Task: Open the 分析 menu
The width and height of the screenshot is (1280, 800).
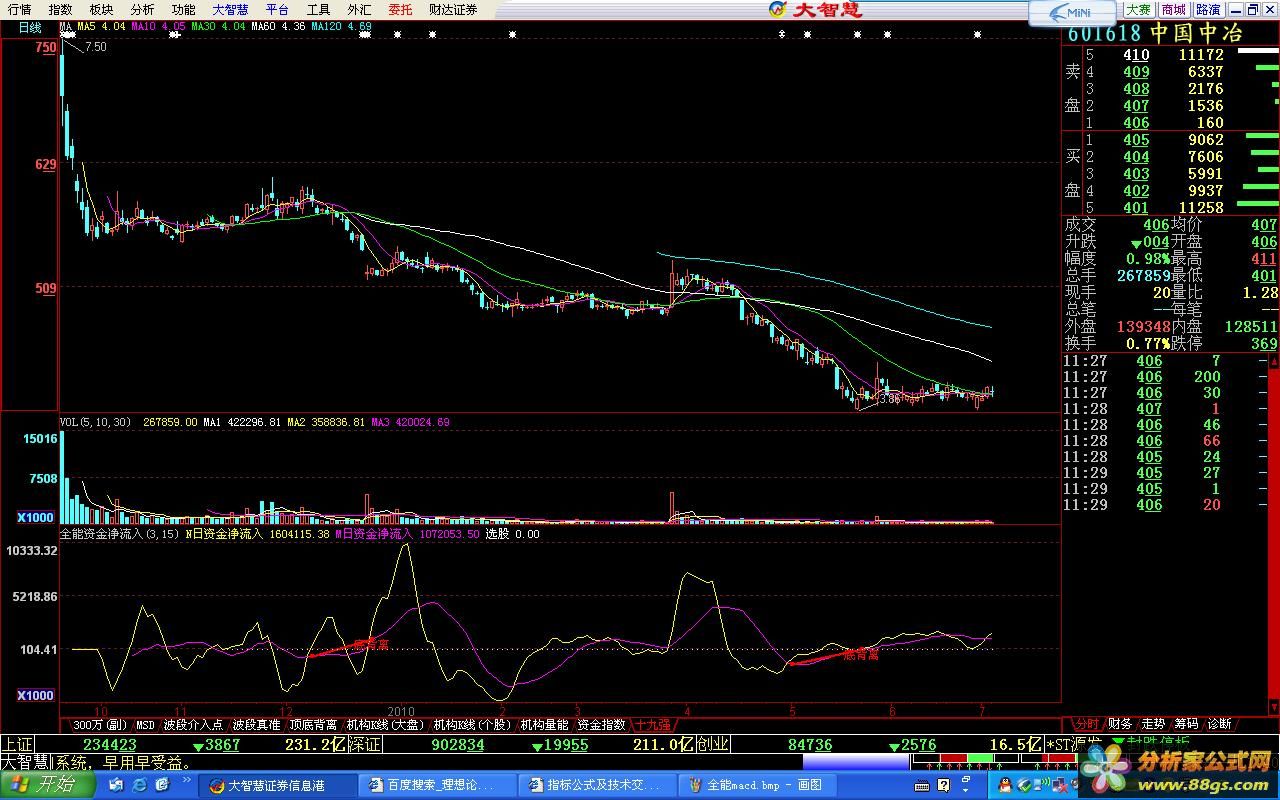Action: tap(142, 9)
